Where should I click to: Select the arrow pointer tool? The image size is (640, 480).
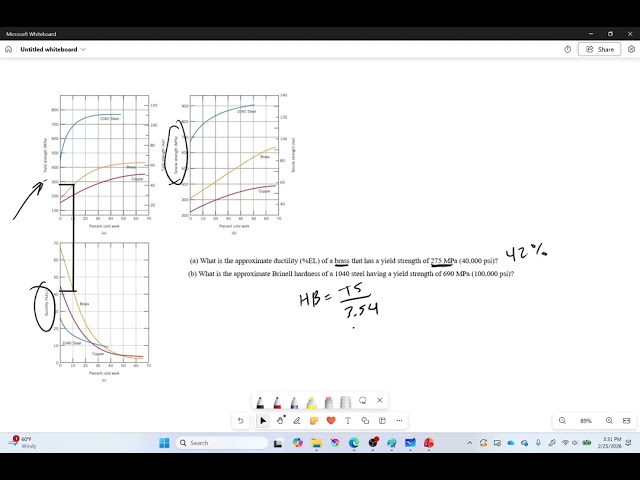[263, 420]
